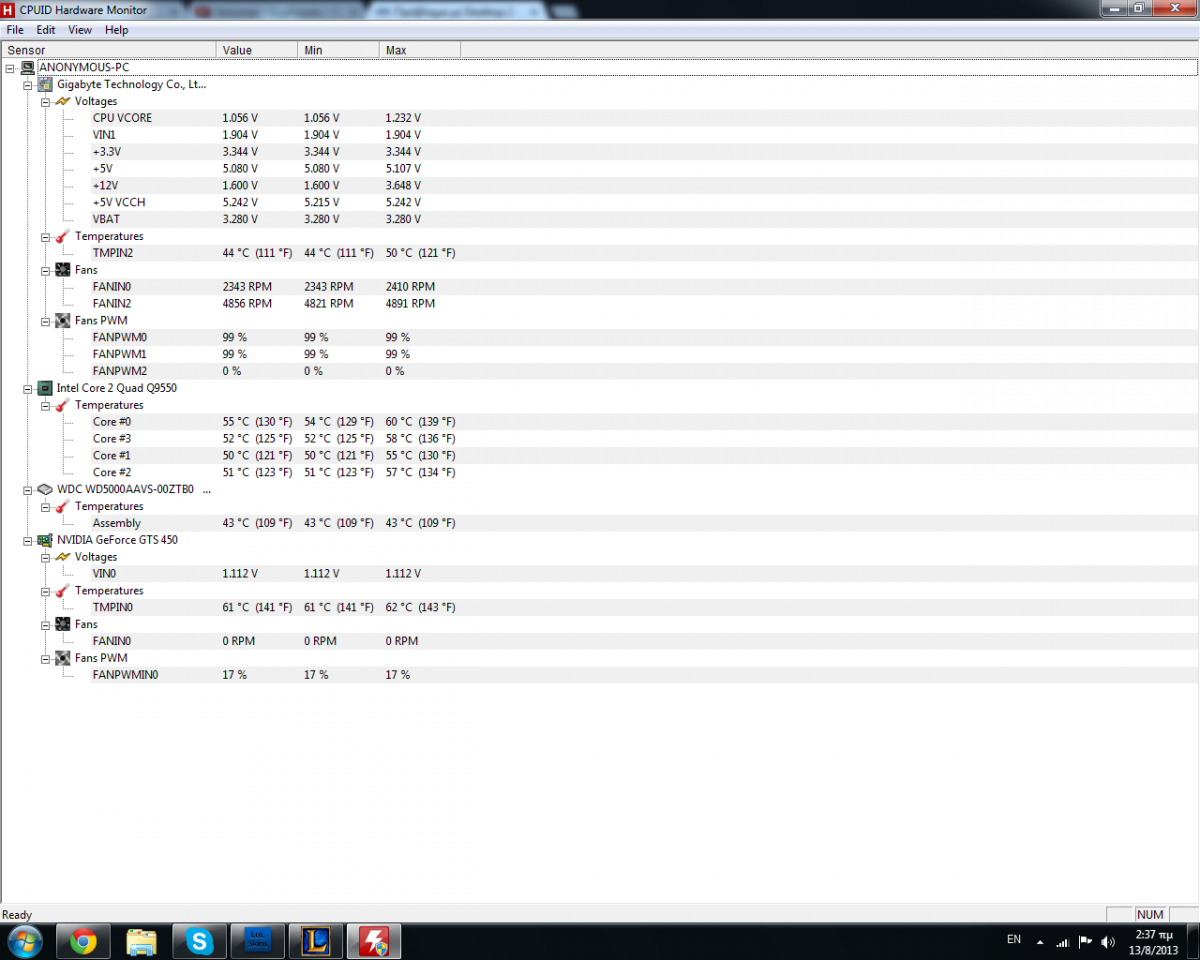
Task: Click the volume speaker tray icon
Action: [1107, 941]
